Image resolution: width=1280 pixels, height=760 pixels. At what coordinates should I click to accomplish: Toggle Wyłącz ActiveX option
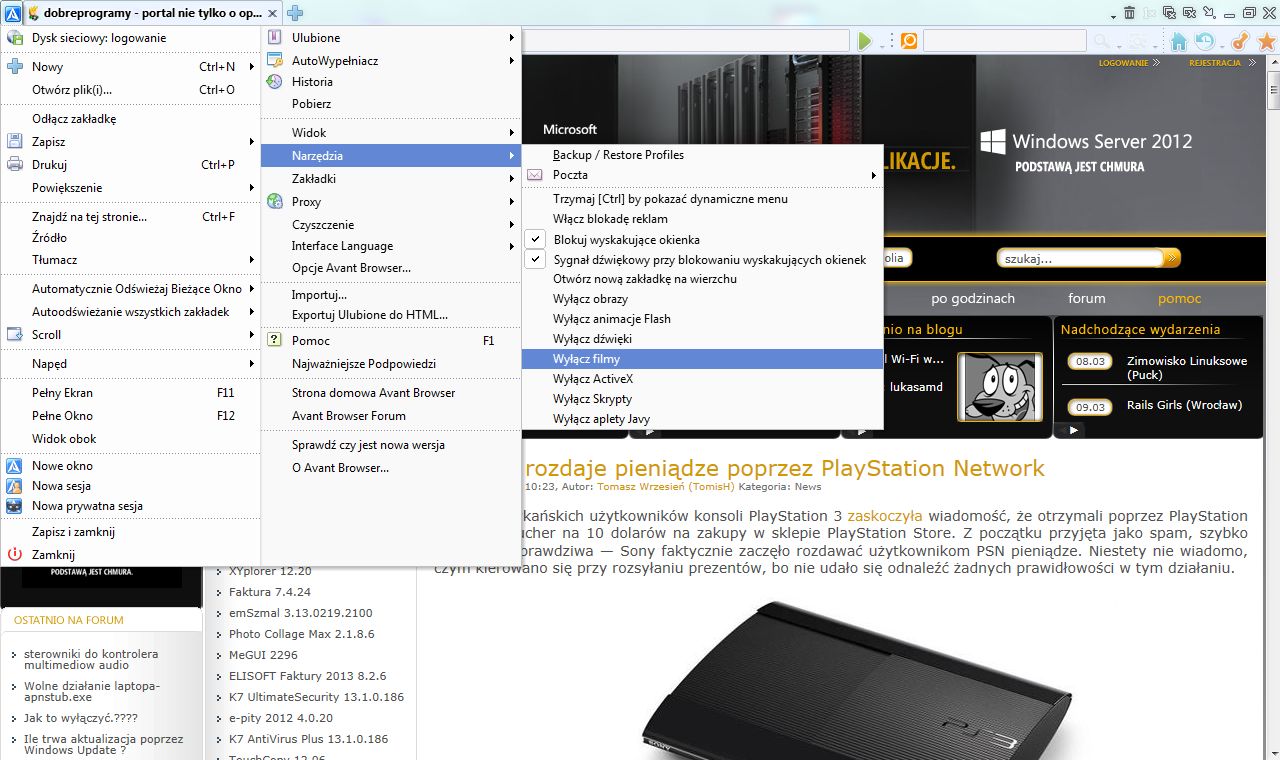[703, 379]
